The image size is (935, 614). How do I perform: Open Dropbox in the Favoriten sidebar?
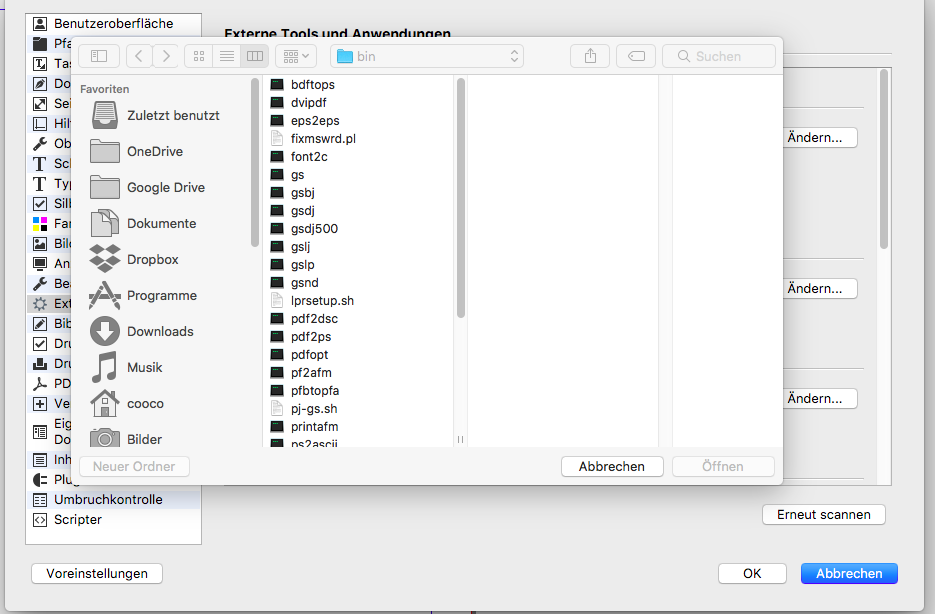[x=152, y=259]
